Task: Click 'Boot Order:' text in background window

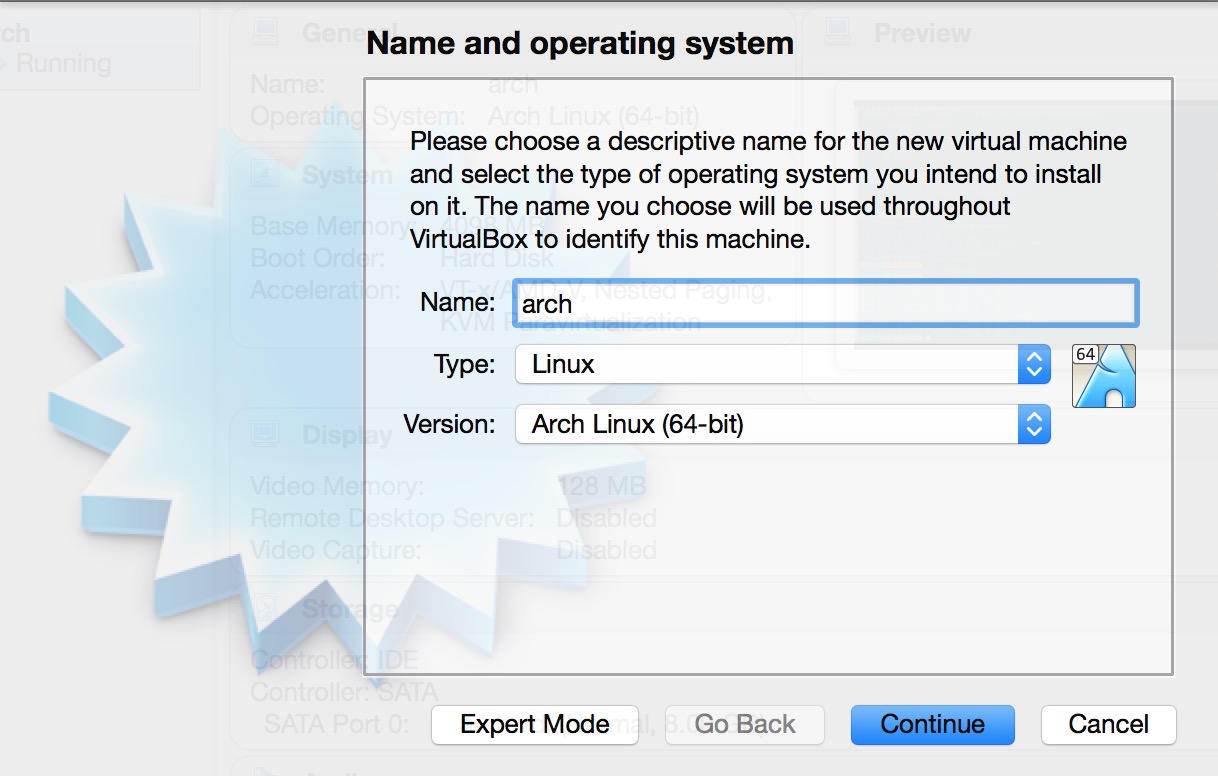Action: click(318, 259)
